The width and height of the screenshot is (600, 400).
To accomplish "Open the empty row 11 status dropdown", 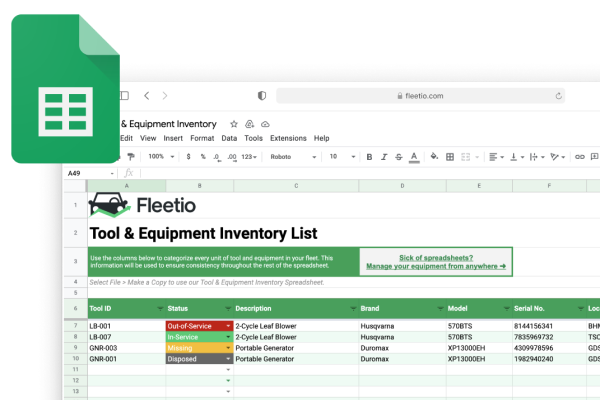I will (228, 370).
